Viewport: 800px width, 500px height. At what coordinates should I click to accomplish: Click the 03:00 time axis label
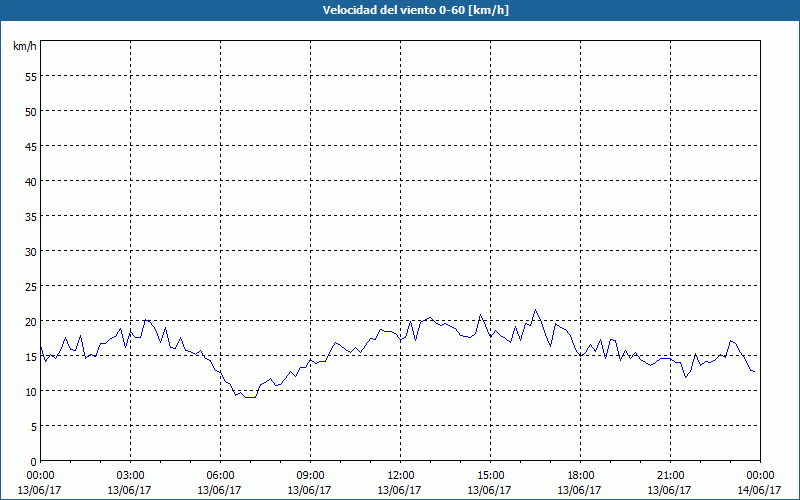click(x=130, y=476)
